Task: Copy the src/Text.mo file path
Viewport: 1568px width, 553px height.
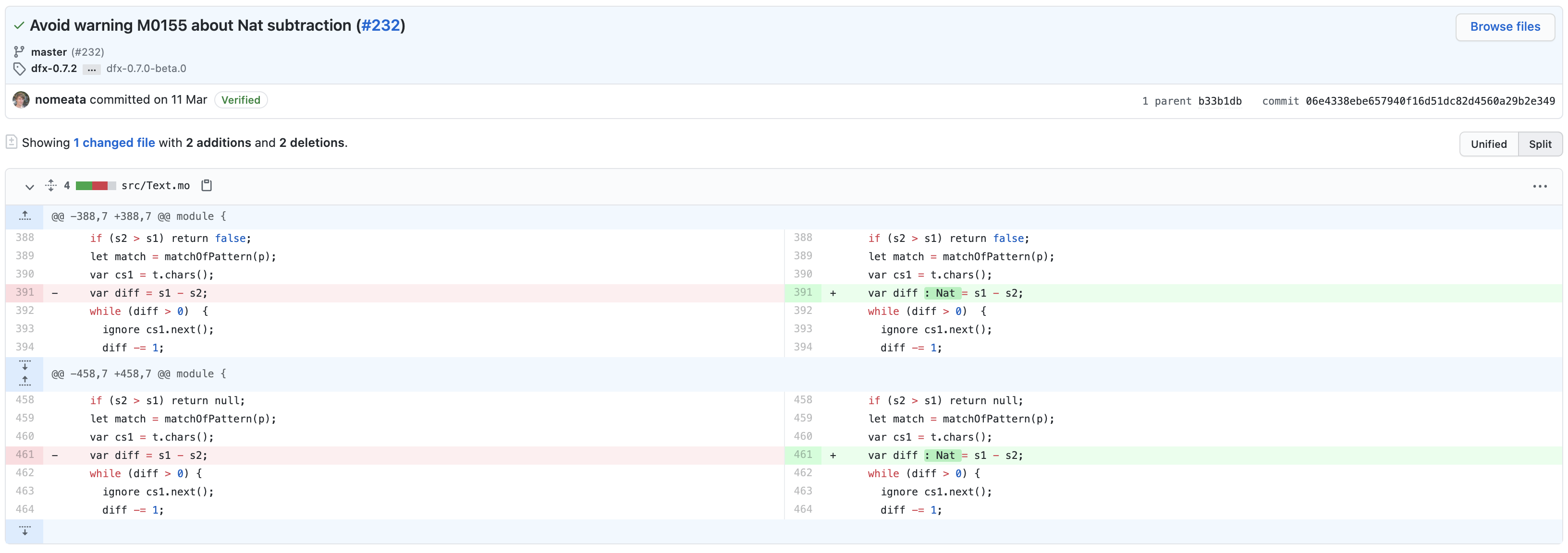Action: pos(207,186)
